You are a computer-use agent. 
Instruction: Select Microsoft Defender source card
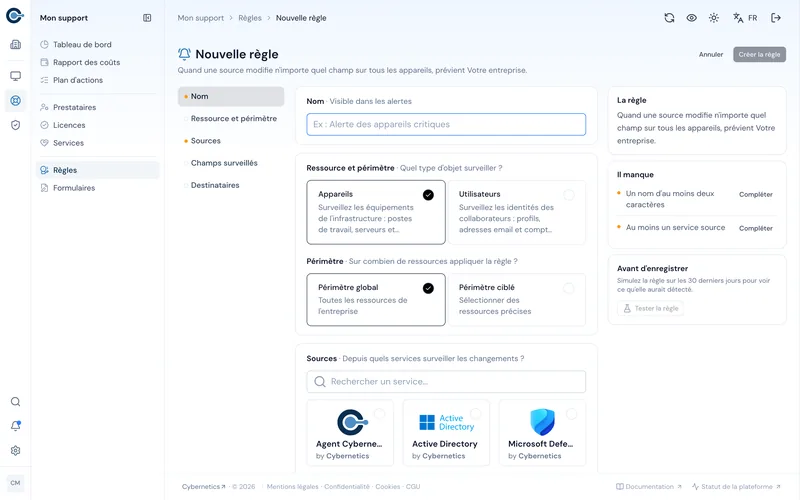(x=542, y=433)
